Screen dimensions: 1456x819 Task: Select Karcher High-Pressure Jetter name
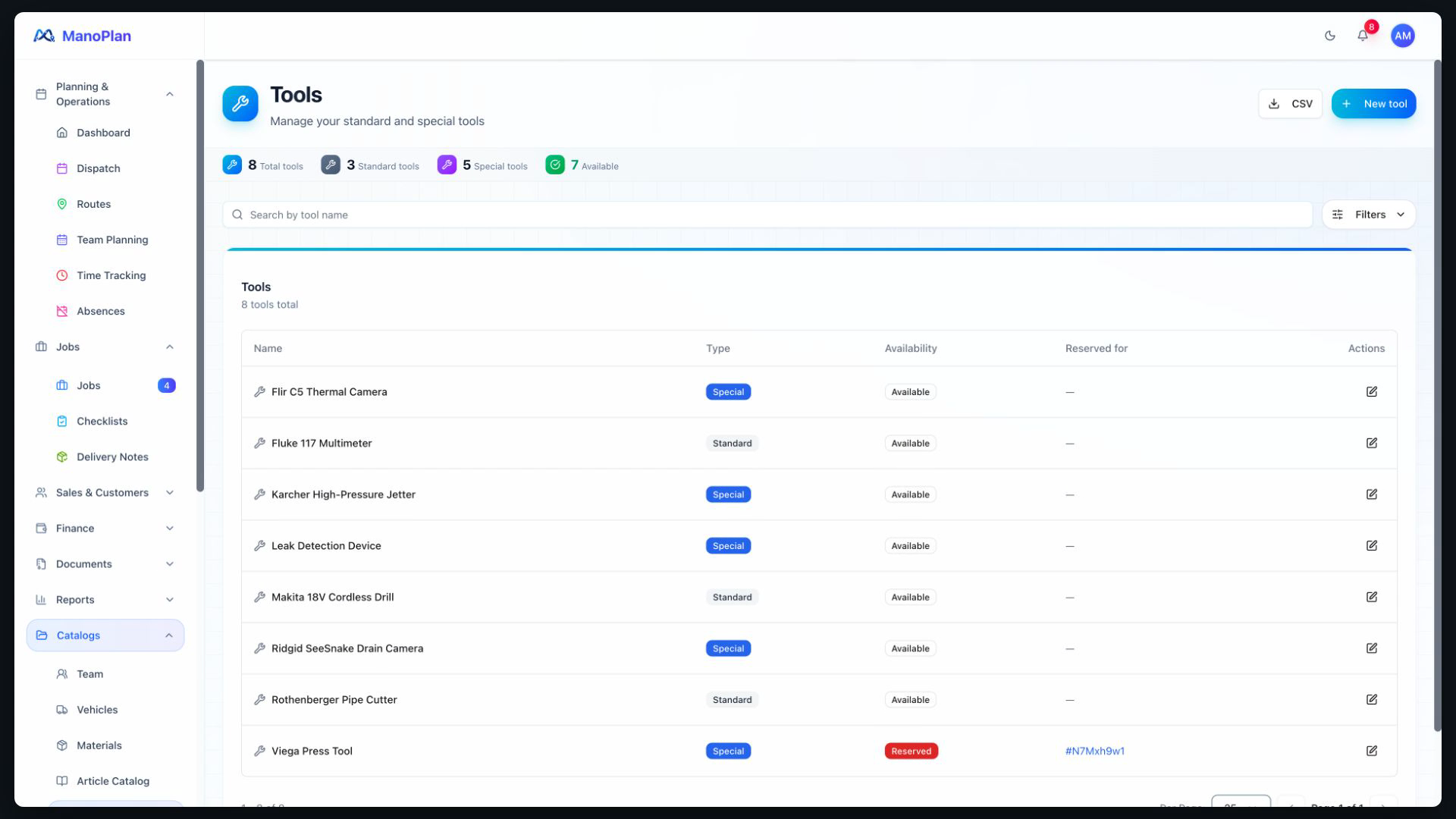point(343,494)
